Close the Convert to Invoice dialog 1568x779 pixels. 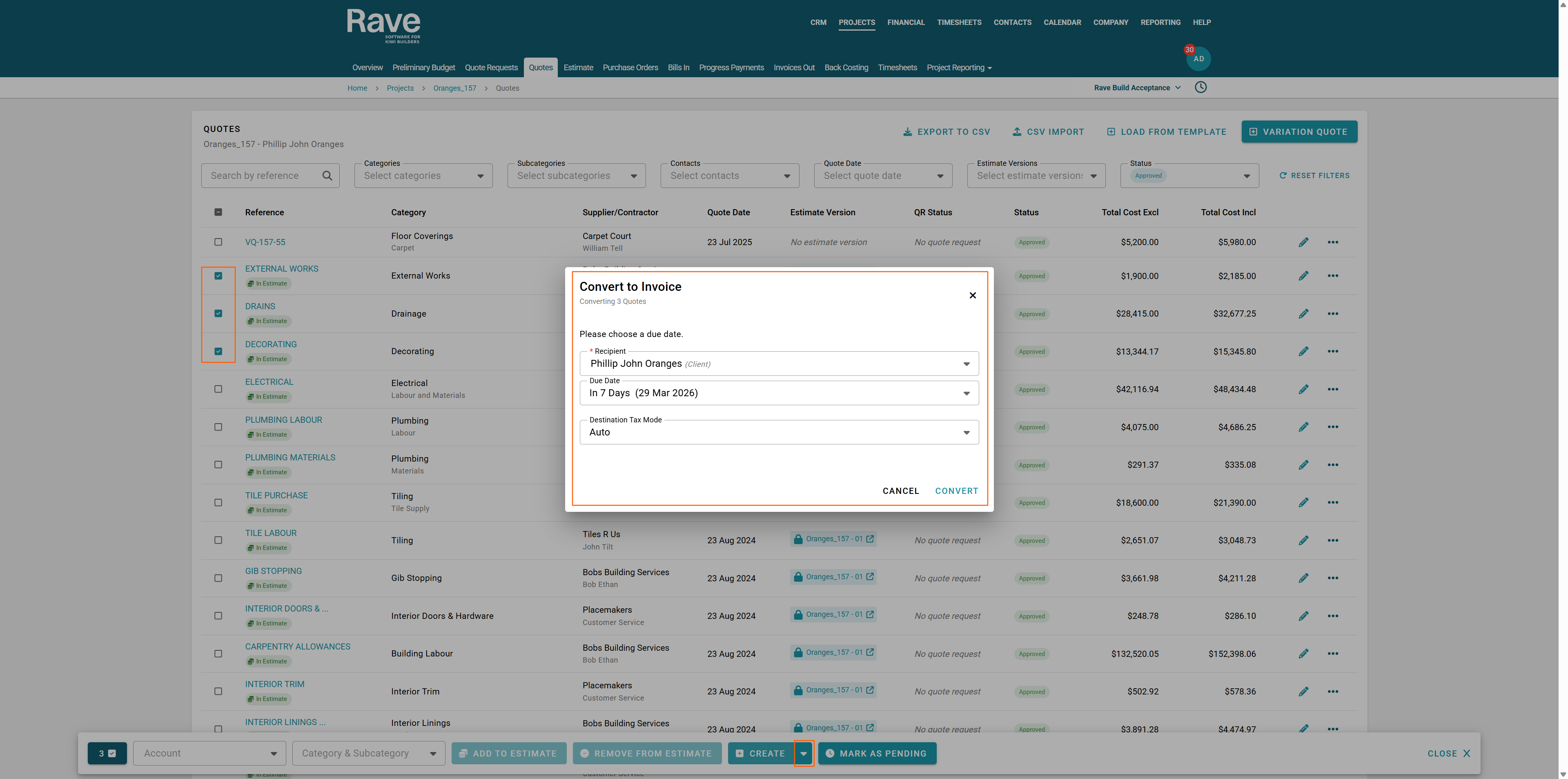(972, 295)
